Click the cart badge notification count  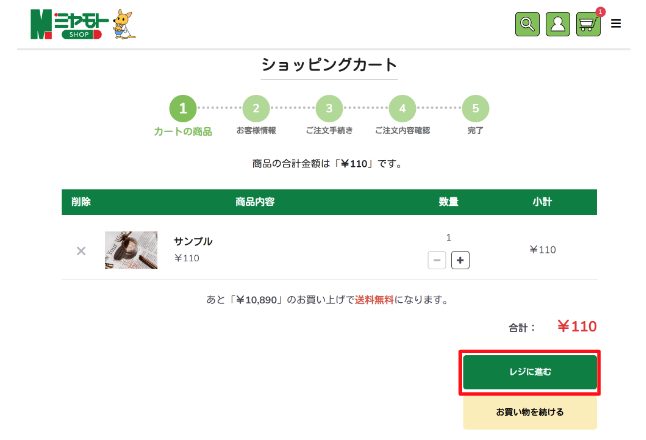600,12
